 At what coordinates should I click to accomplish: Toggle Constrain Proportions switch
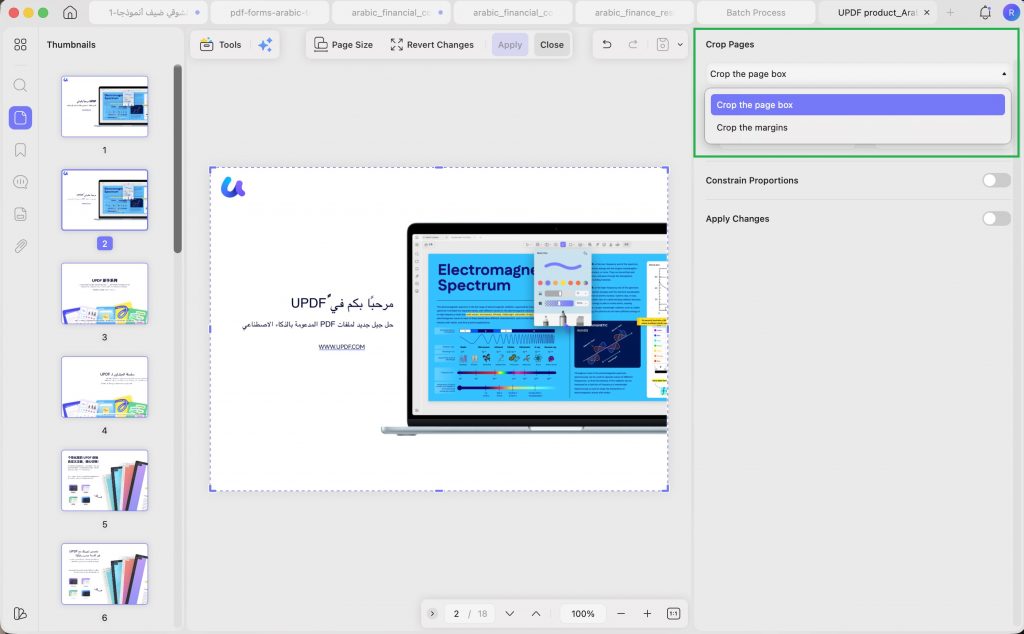(x=996, y=180)
